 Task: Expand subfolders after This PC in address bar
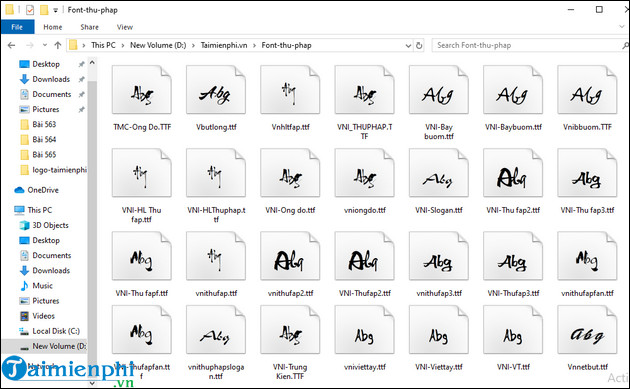point(123,45)
